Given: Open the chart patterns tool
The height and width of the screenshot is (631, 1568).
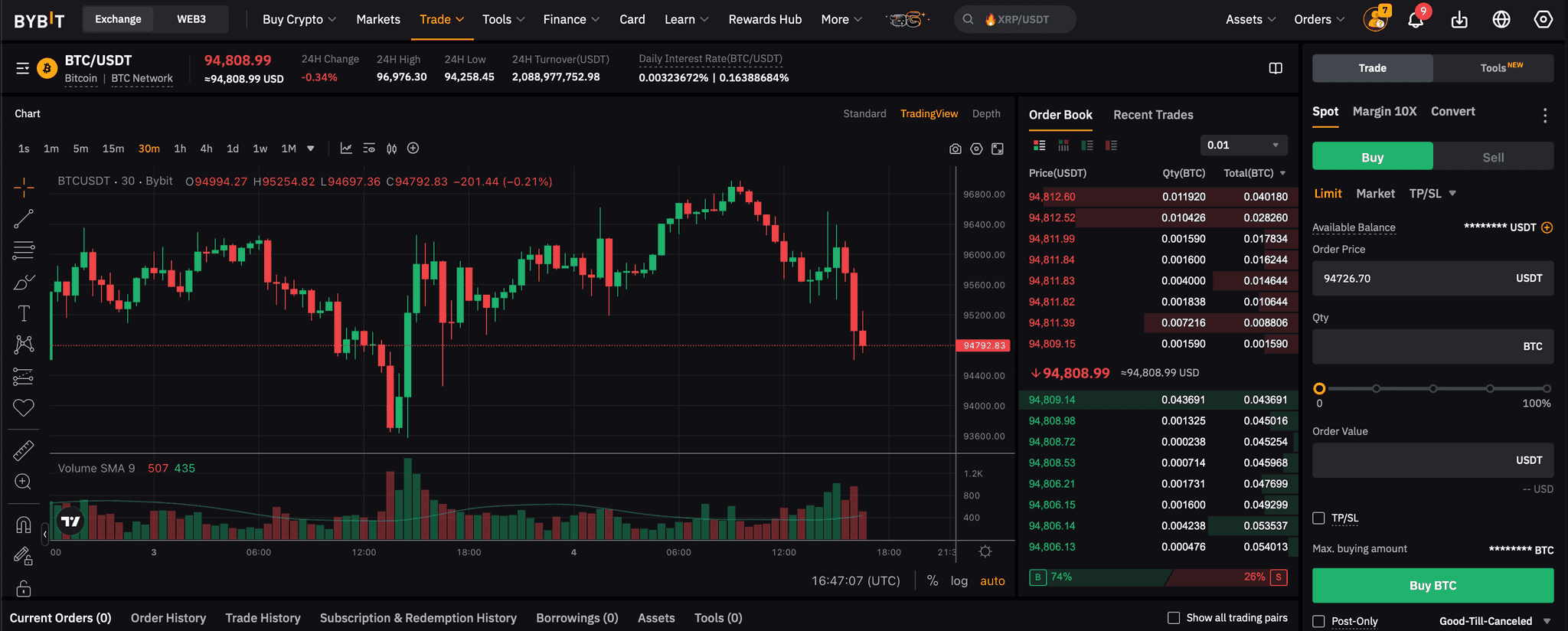Looking at the screenshot, I should click(24, 344).
